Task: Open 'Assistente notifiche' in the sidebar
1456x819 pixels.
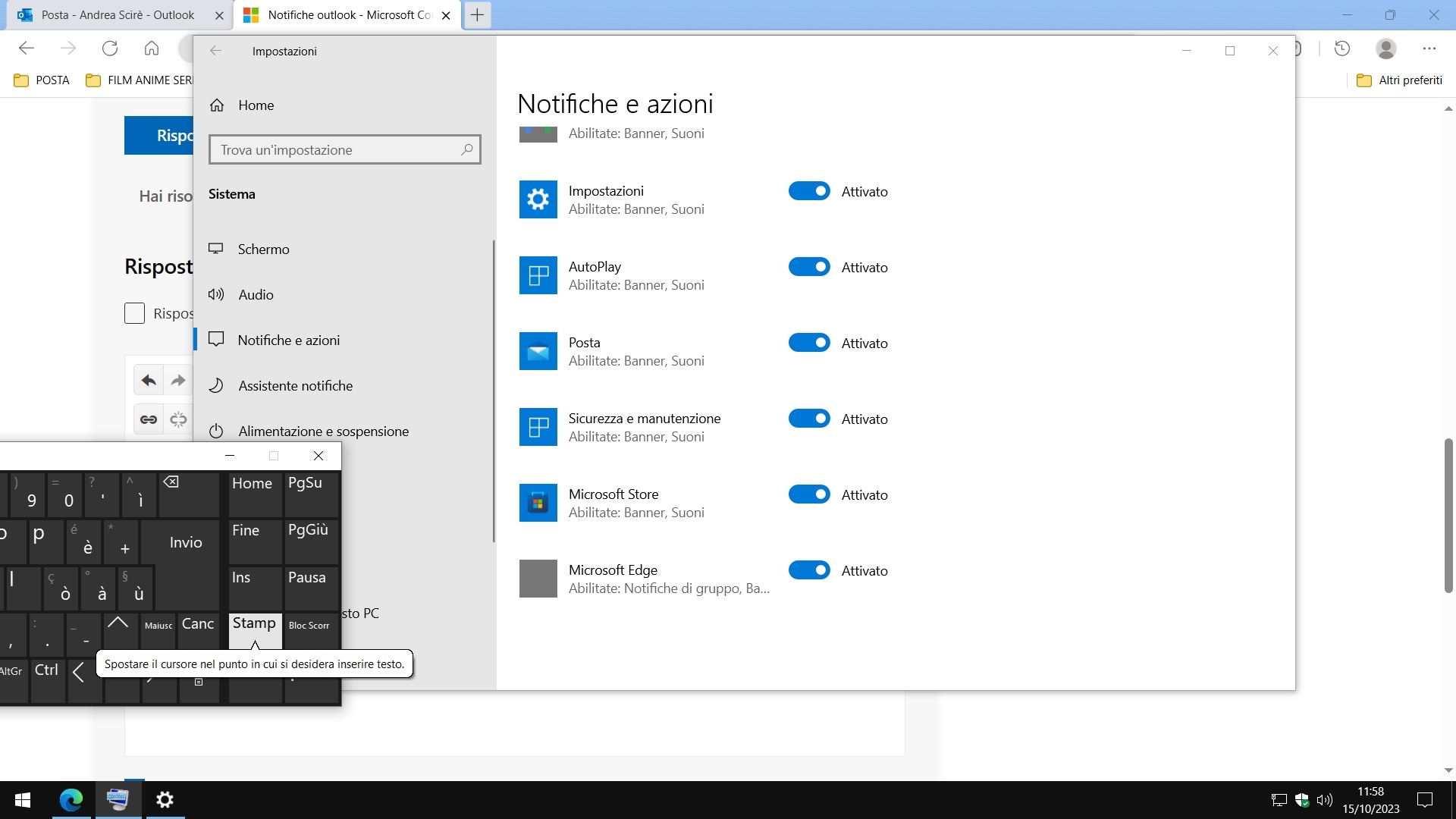Action: pos(295,386)
